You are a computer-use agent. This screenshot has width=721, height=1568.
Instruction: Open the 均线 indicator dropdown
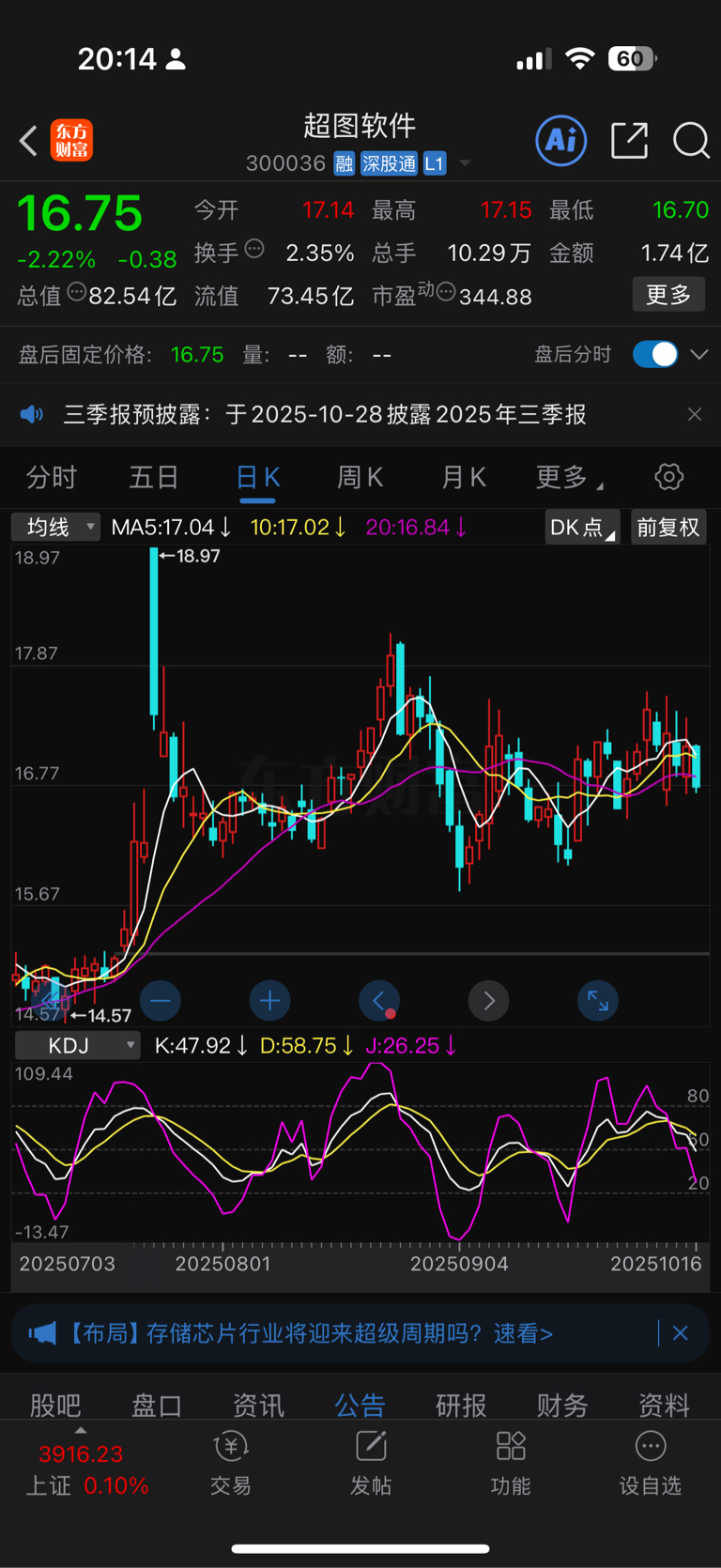pos(55,527)
